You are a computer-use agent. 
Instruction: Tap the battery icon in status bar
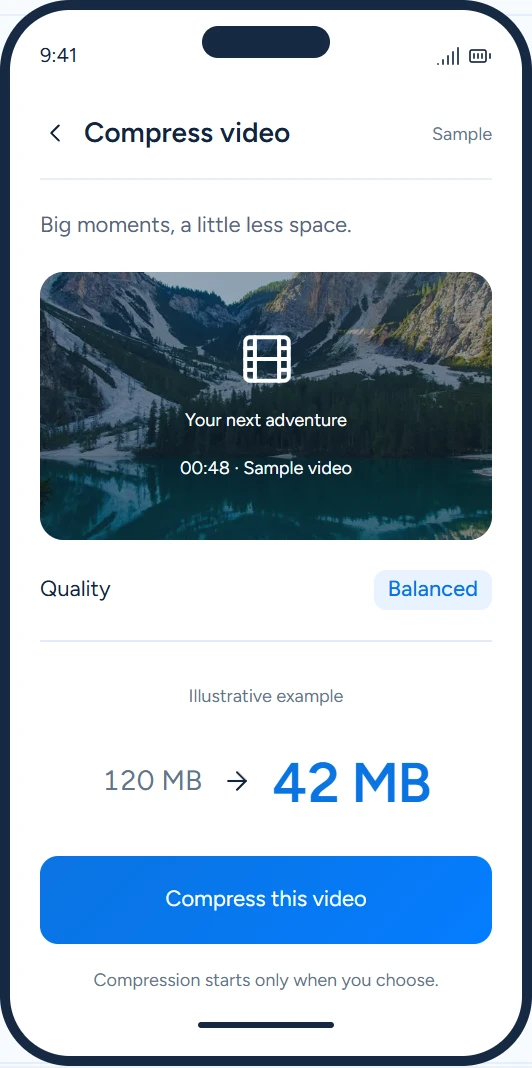[x=480, y=56]
